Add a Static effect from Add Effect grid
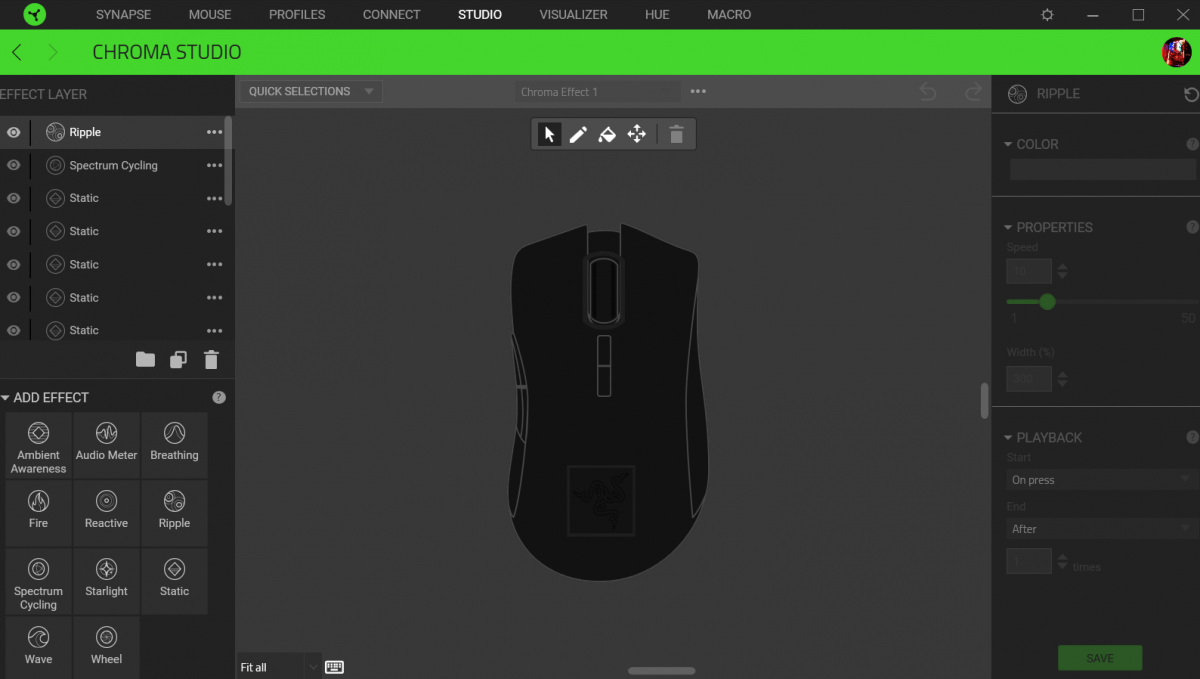 point(174,581)
